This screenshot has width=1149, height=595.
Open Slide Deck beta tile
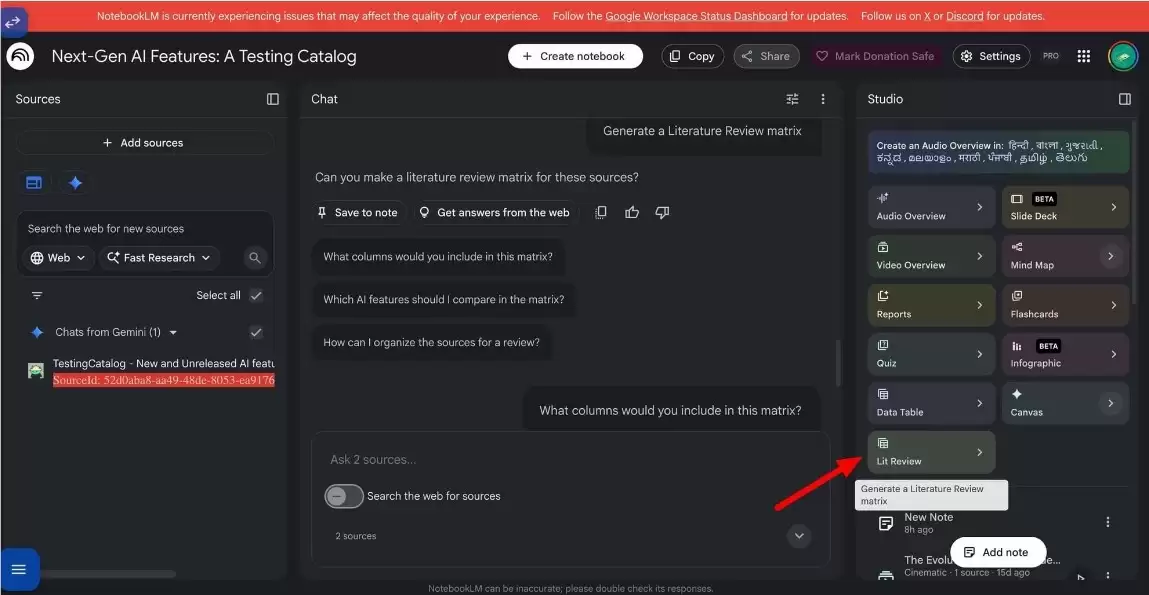(x=1065, y=207)
